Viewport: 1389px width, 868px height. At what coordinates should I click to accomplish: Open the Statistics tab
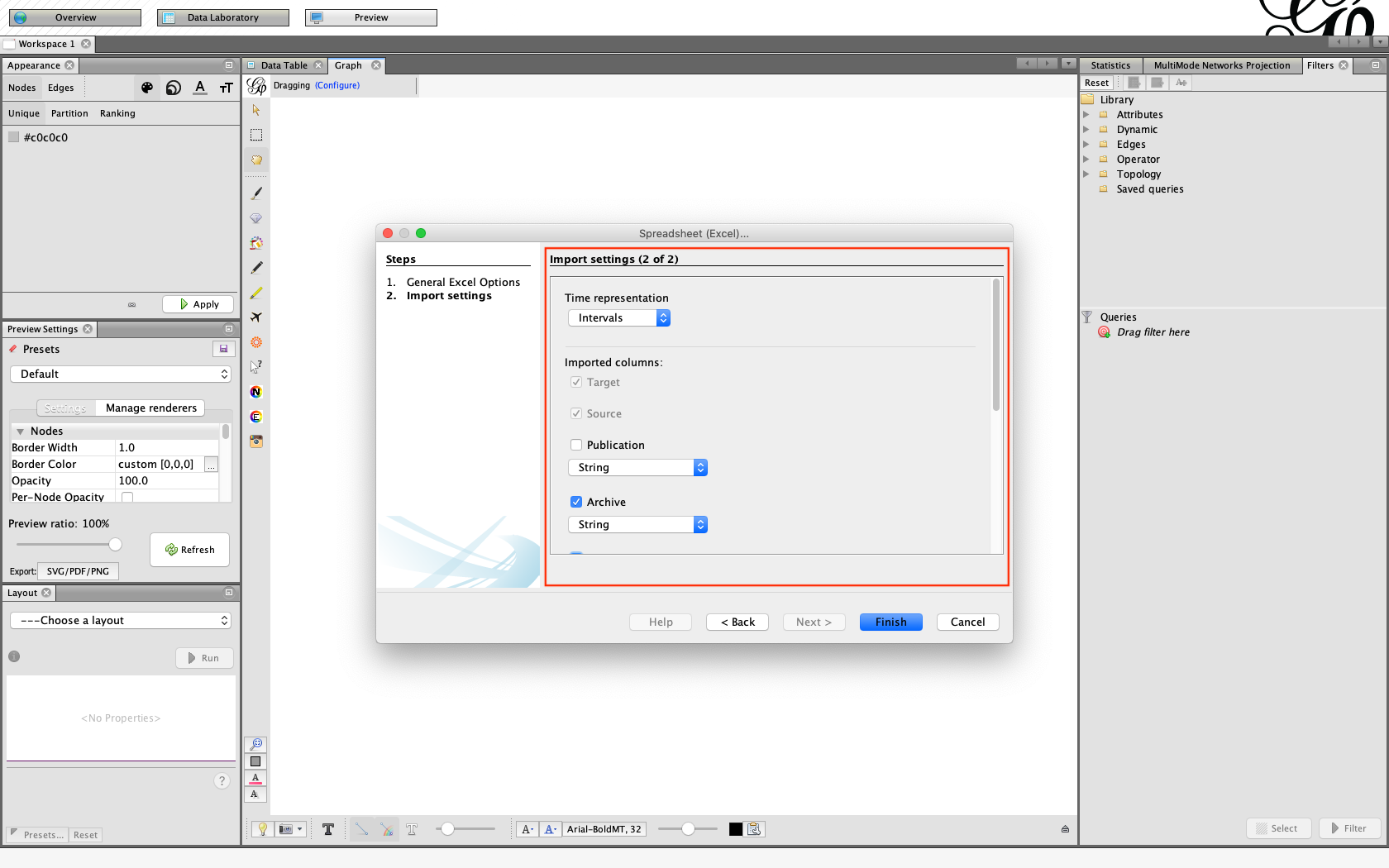(1110, 65)
